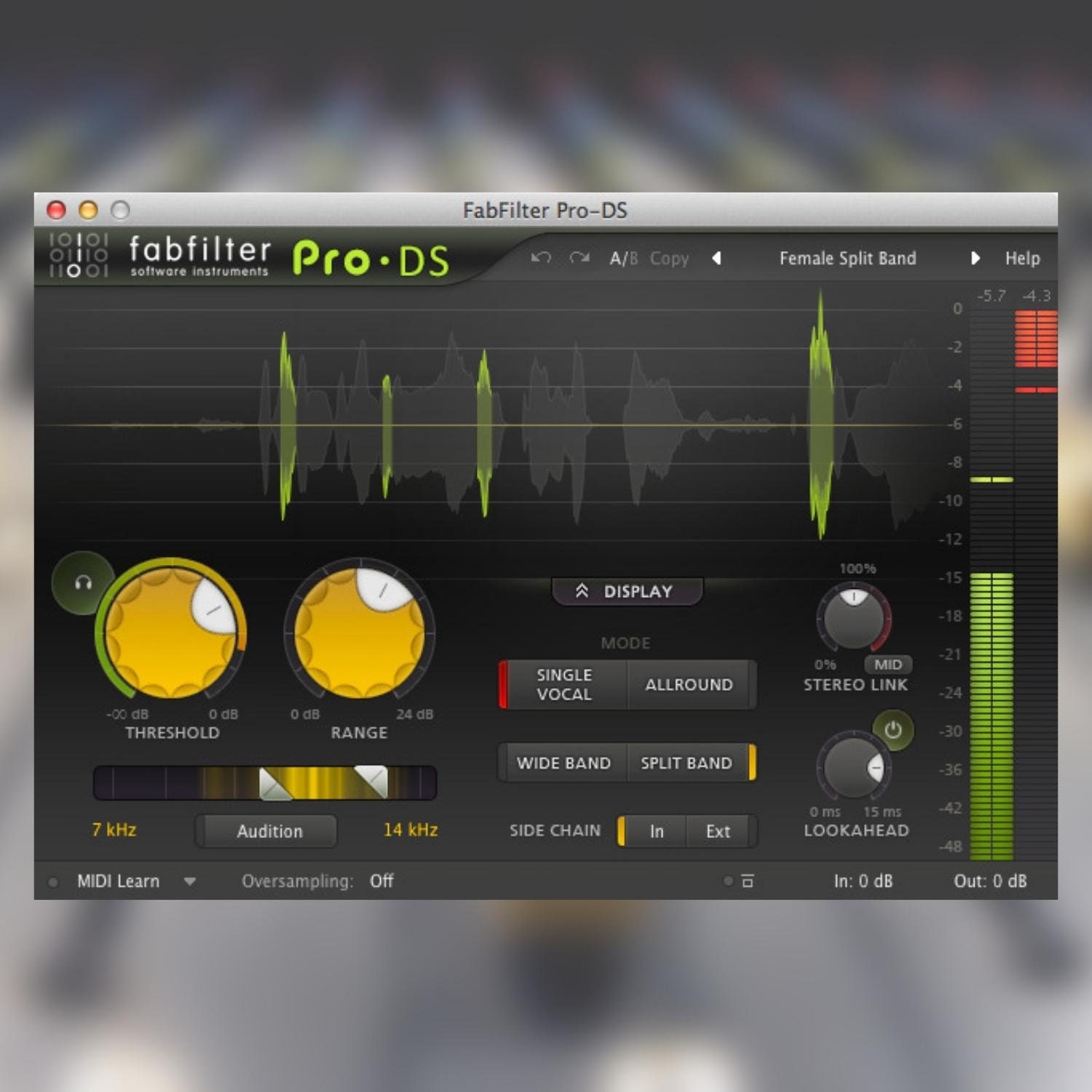The width and height of the screenshot is (1092, 1092).
Task: Toggle the Lookahead power button
Action: pos(893,729)
